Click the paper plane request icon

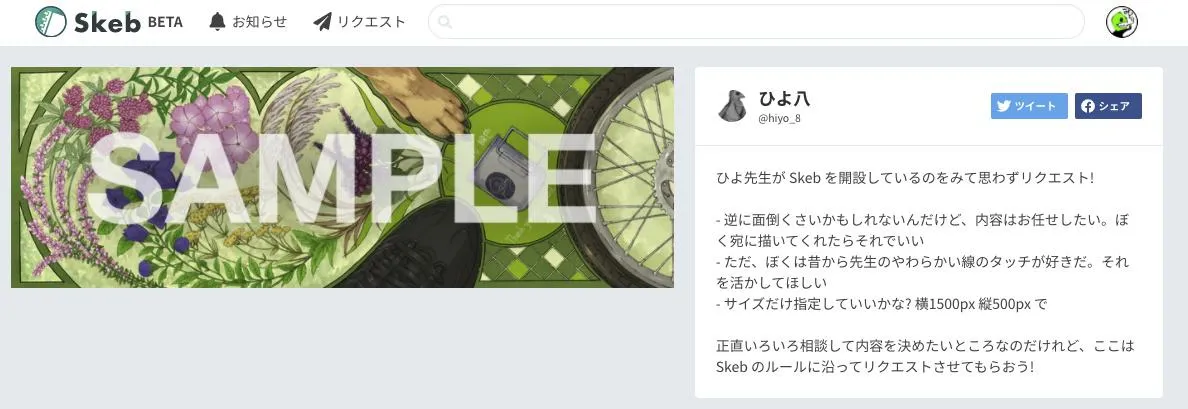point(322,22)
